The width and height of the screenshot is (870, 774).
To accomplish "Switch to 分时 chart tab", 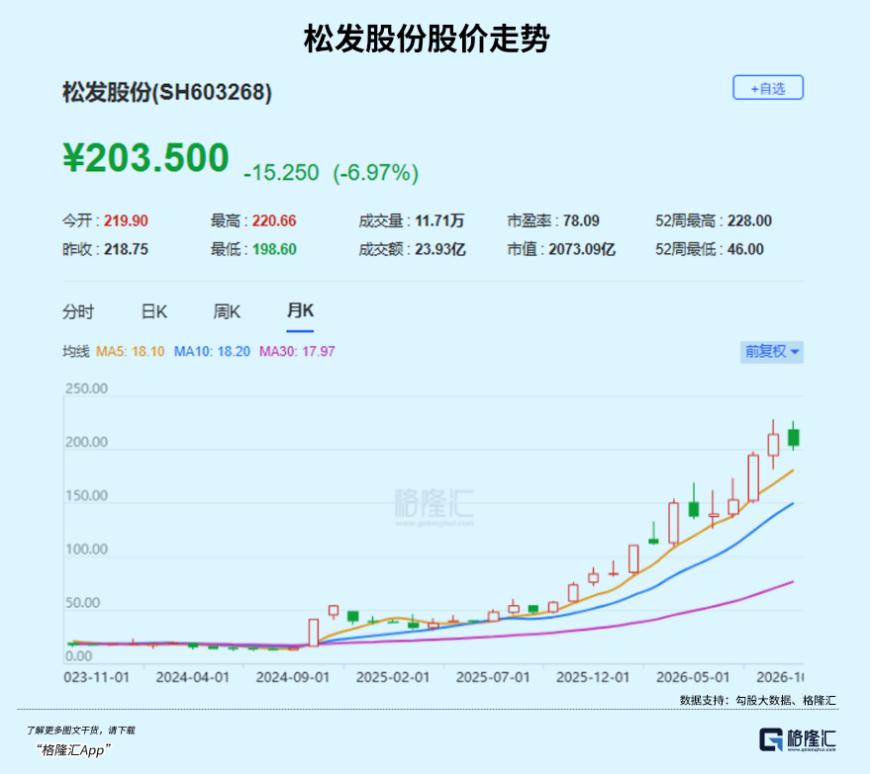I will [78, 312].
